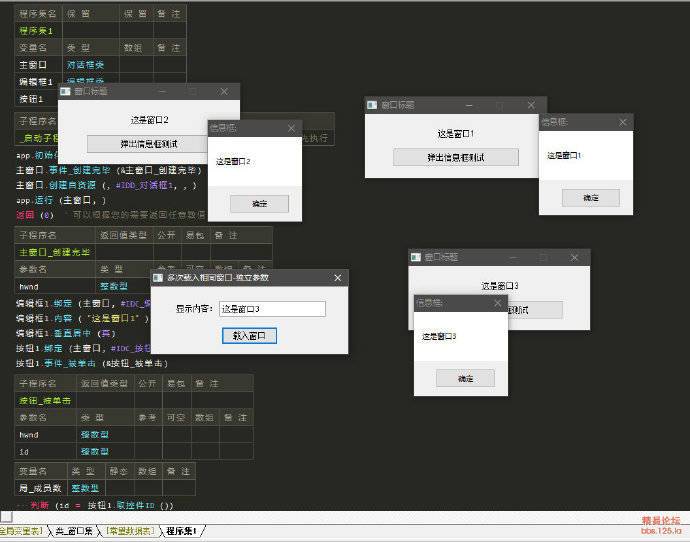
Task: Select the 局_成员数 variable name cell
Action: point(40,487)
